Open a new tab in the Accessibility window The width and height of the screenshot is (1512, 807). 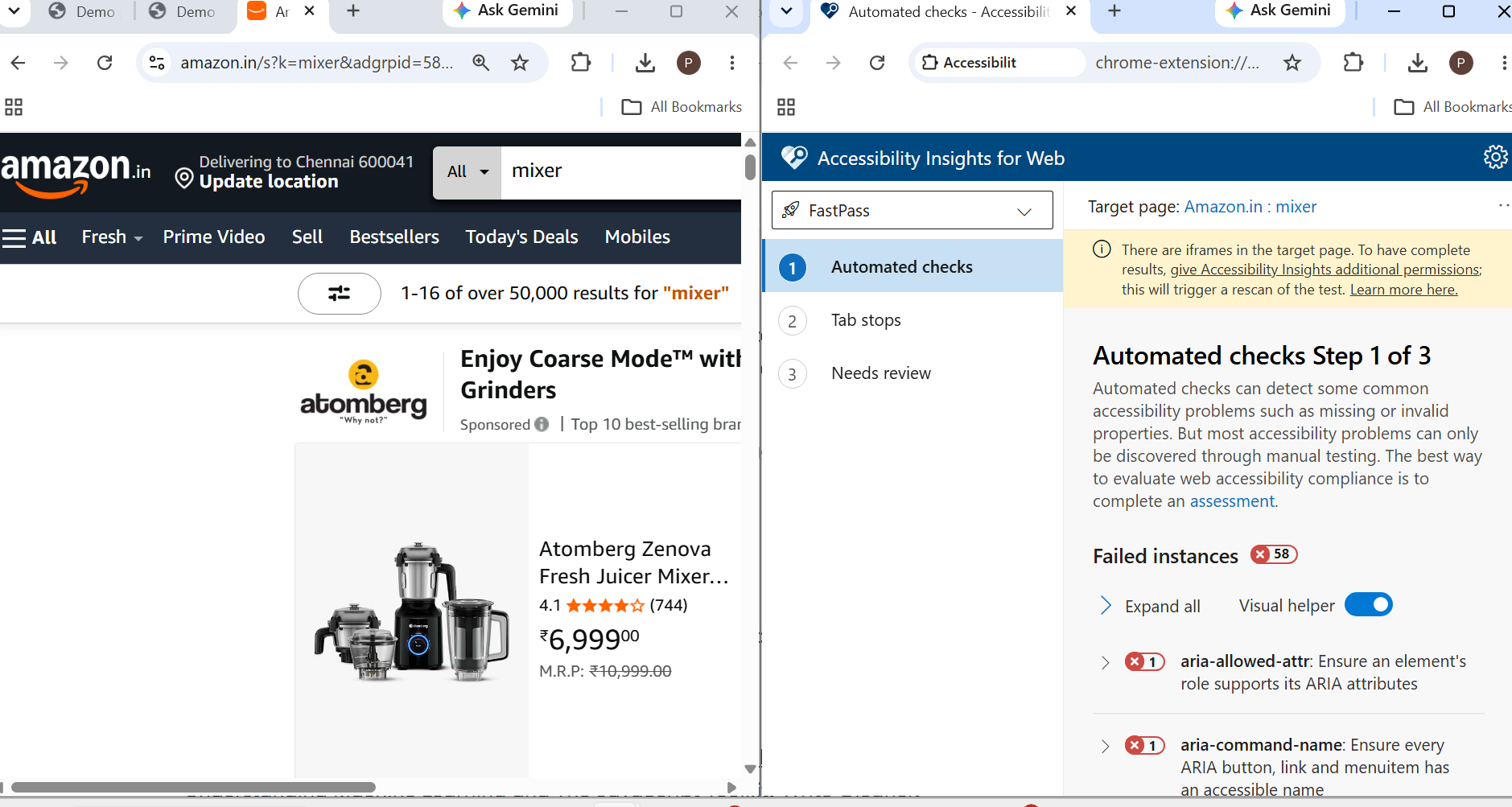(1114, 11)
